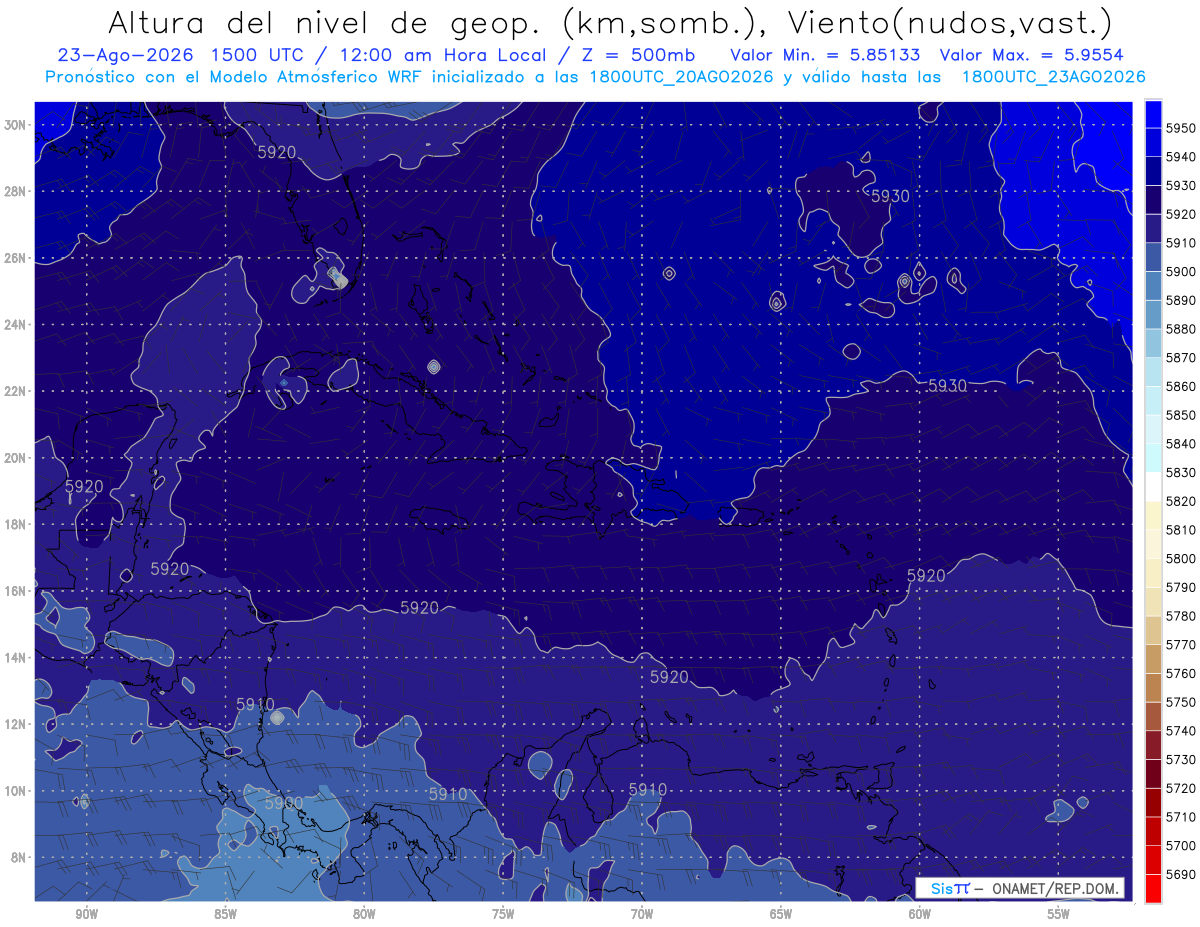Image resolution: width=1200 pixels, height=927 pixels.
Task: Click the legend label 5850
Action: [1180, 415]
